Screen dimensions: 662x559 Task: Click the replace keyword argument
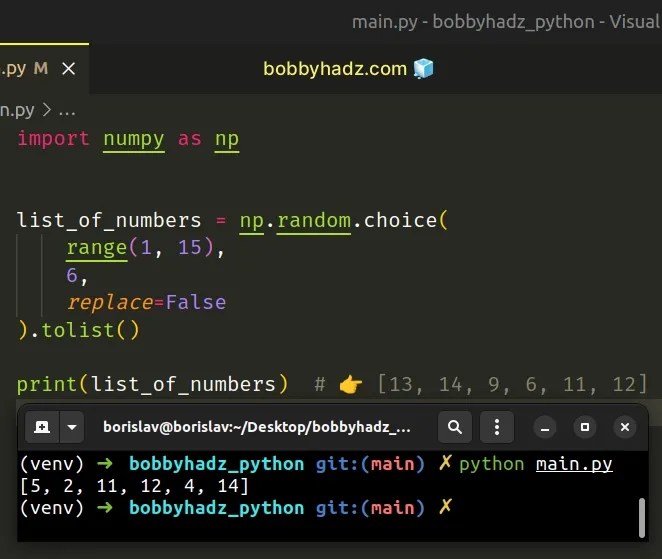(110, 303)
